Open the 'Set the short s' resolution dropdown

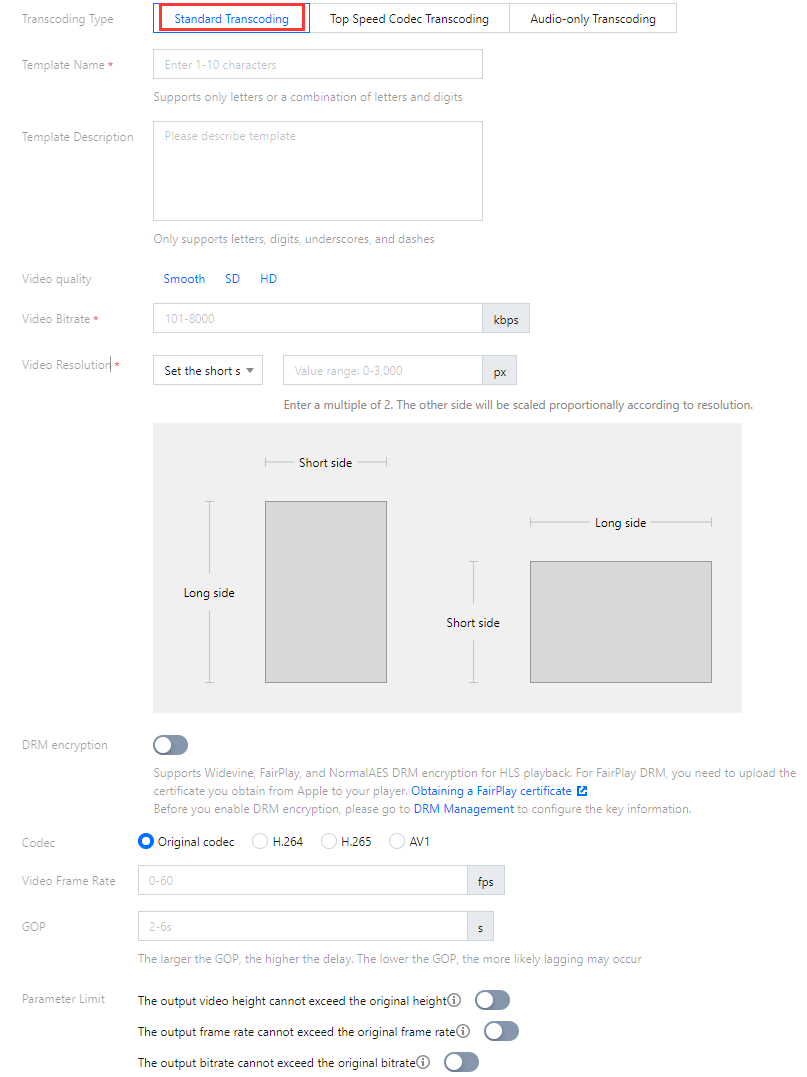(208, 370)
